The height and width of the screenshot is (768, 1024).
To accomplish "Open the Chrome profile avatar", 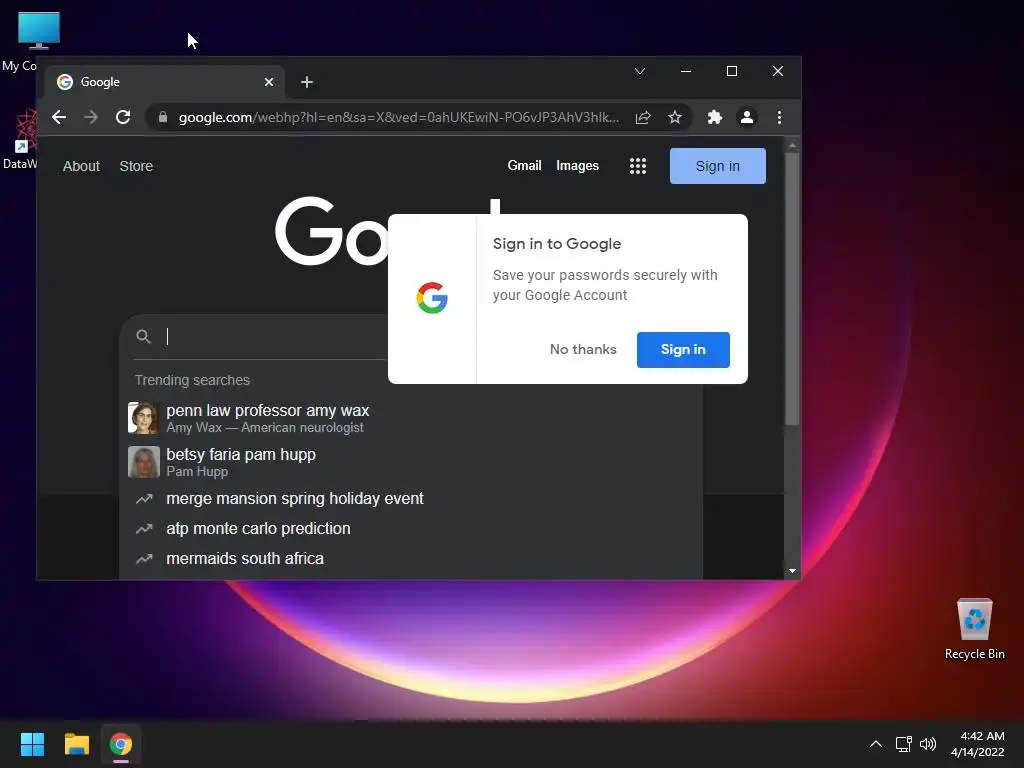I will point(746,118).
